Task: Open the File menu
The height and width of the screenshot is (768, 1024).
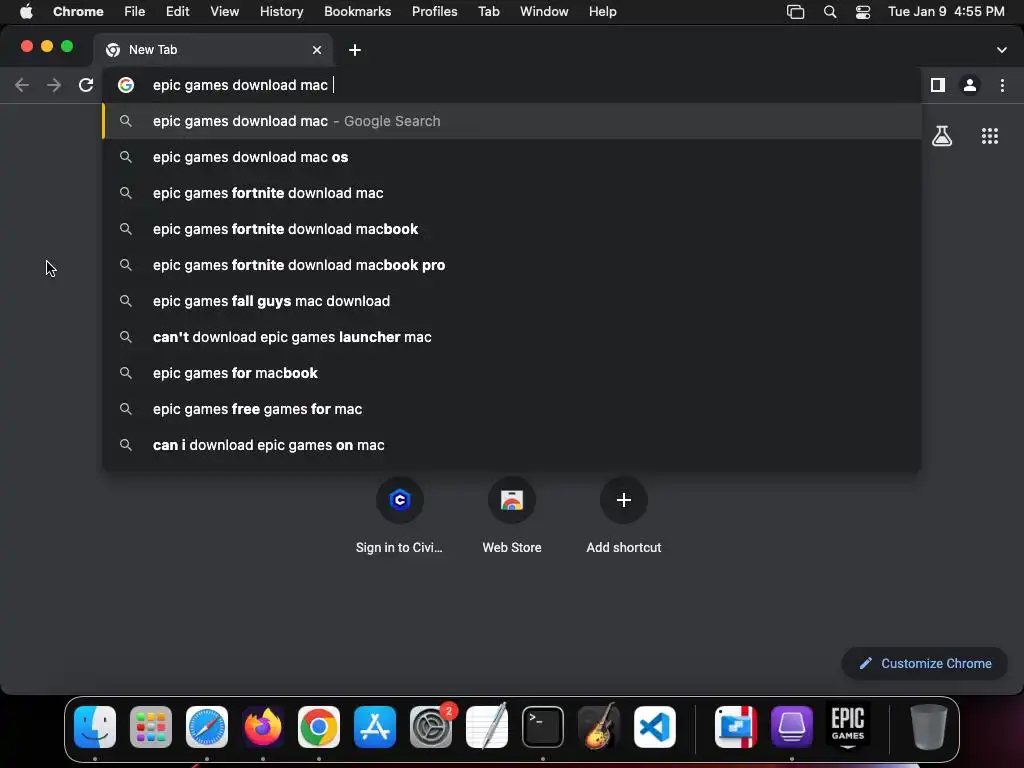Action: 135,12
